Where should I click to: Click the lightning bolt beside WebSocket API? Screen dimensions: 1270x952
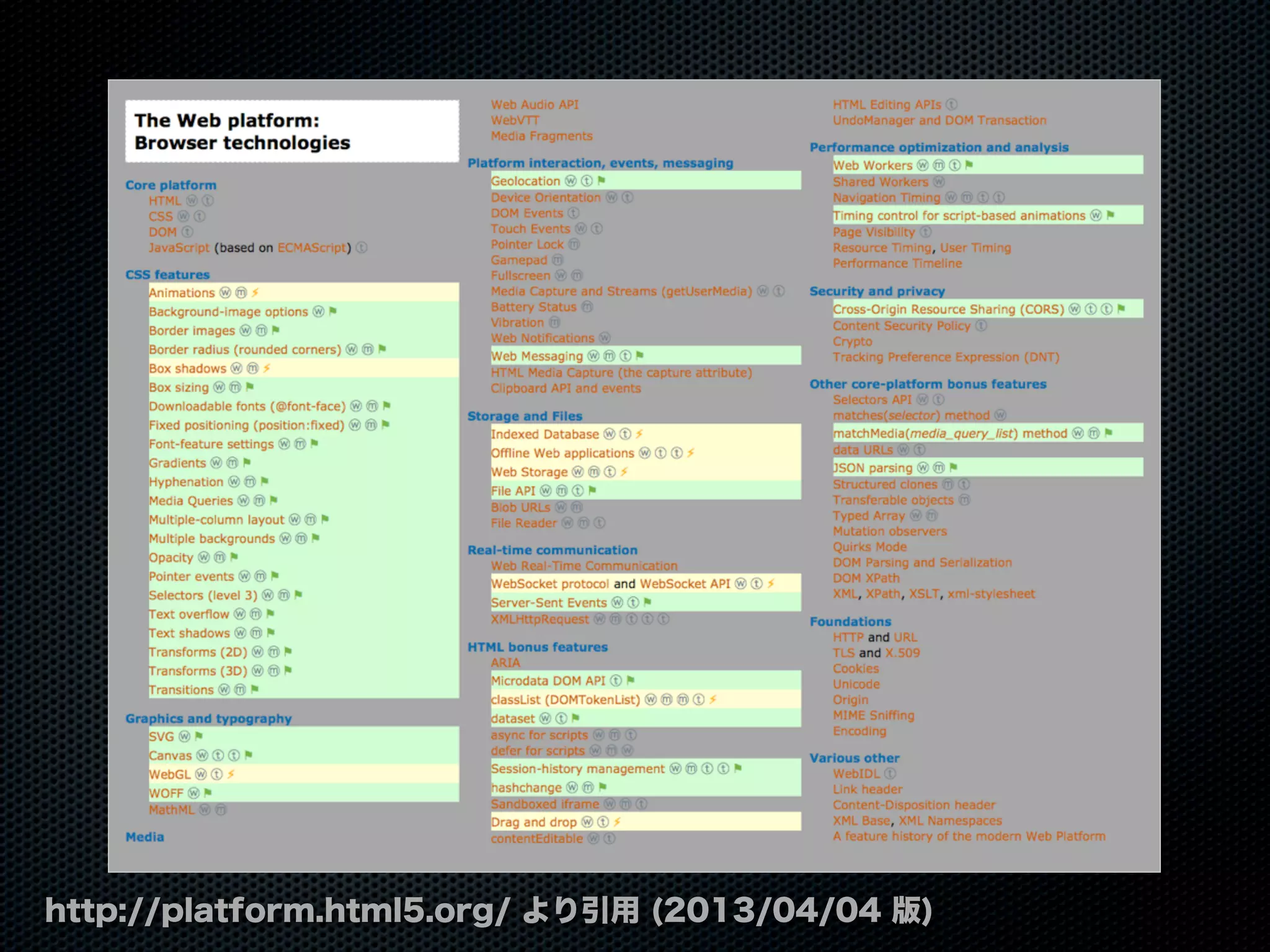(x=771, y=583)
